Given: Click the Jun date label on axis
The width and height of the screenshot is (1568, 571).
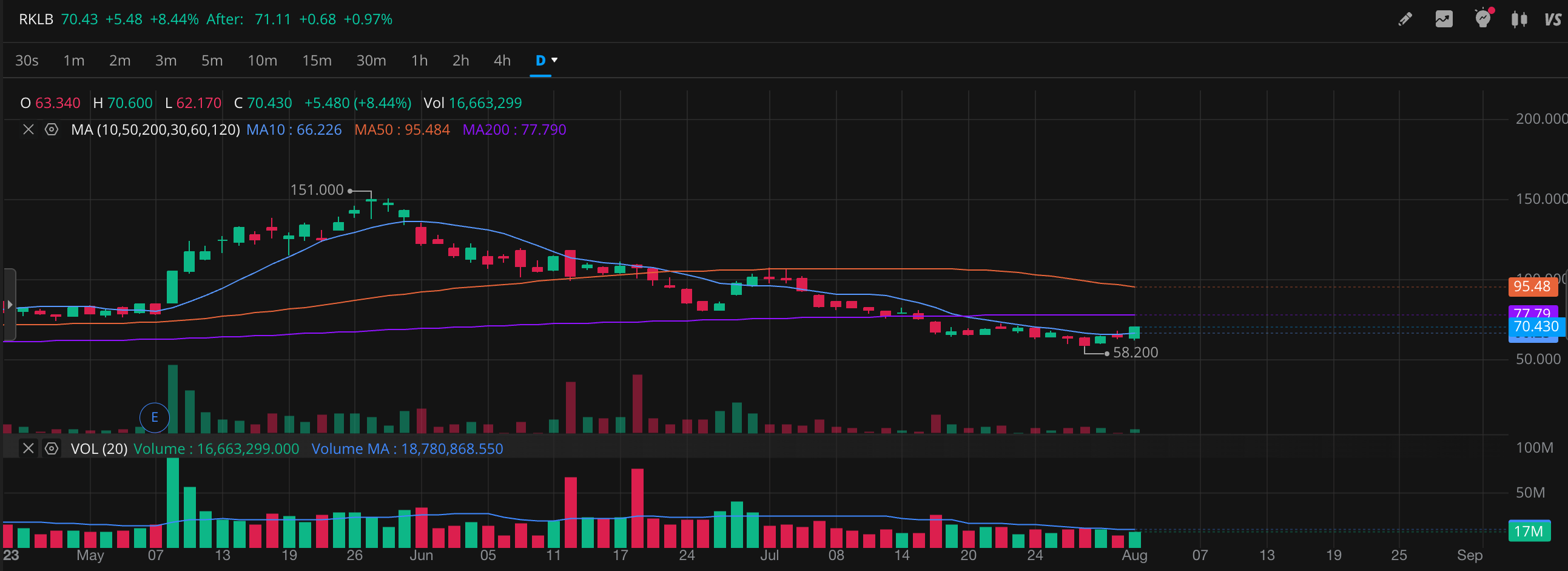Looking at the screenshot, I should click(421, 555).
